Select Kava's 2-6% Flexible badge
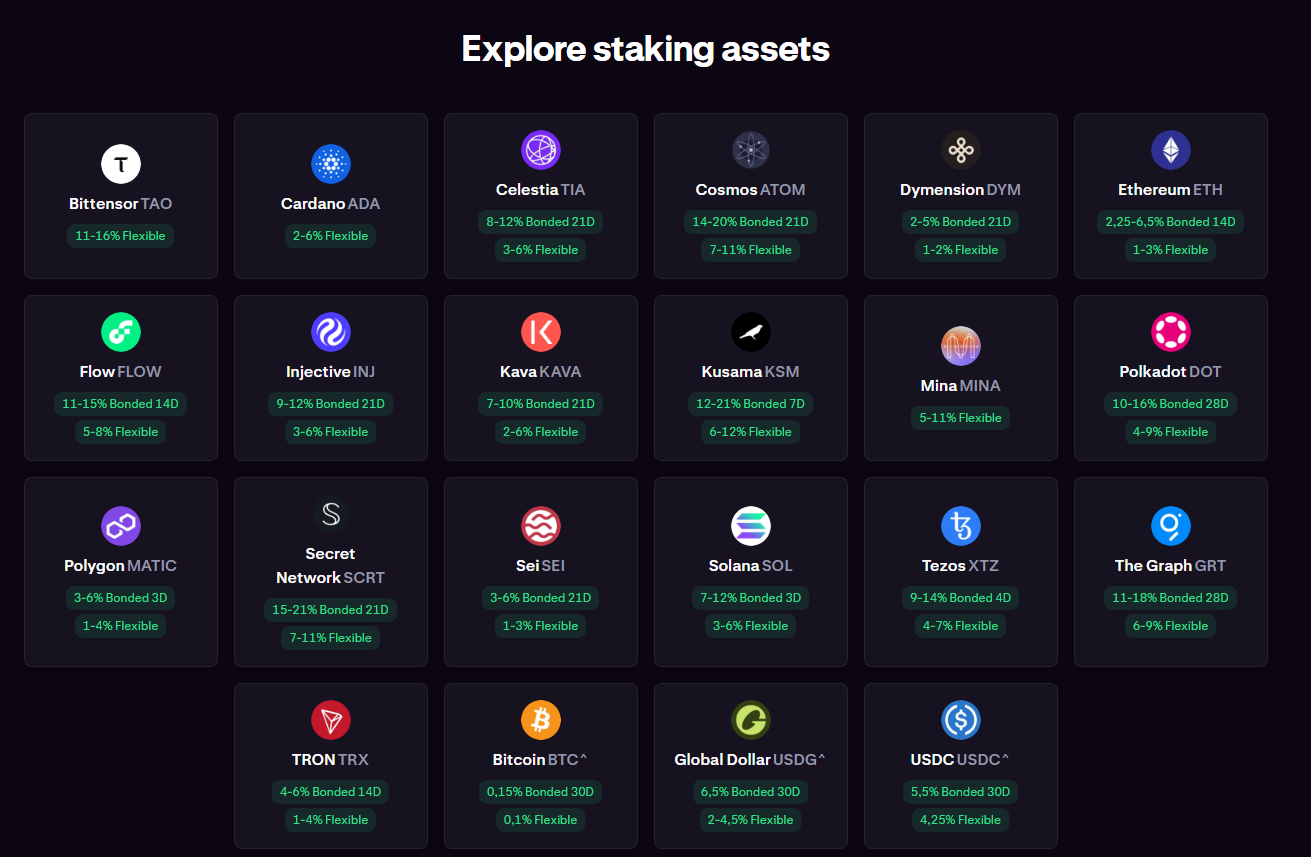 [541, 432]
